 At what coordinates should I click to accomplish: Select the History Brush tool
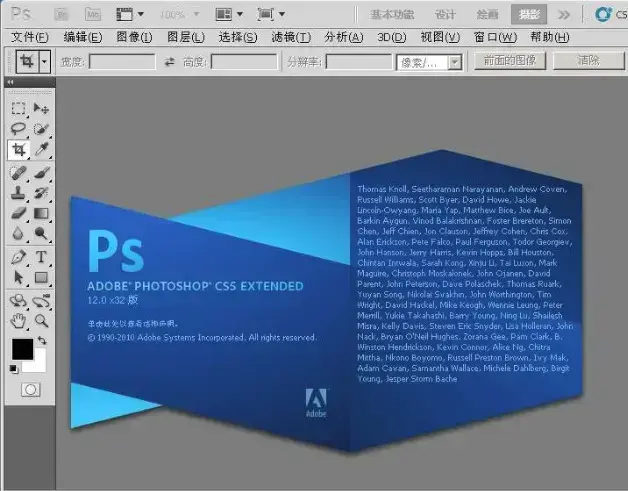(x=41, y=193)
